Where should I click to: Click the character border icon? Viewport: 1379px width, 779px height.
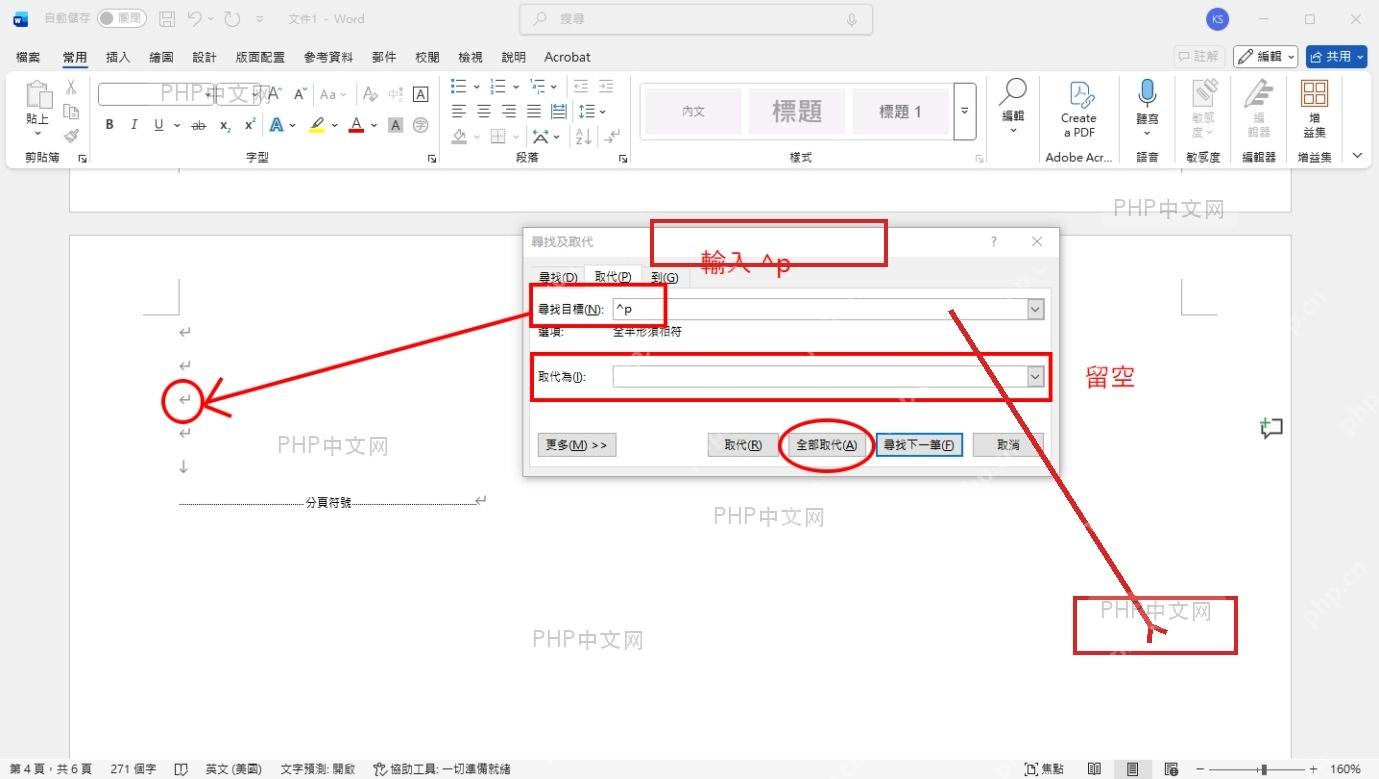[x=421, y=94]
